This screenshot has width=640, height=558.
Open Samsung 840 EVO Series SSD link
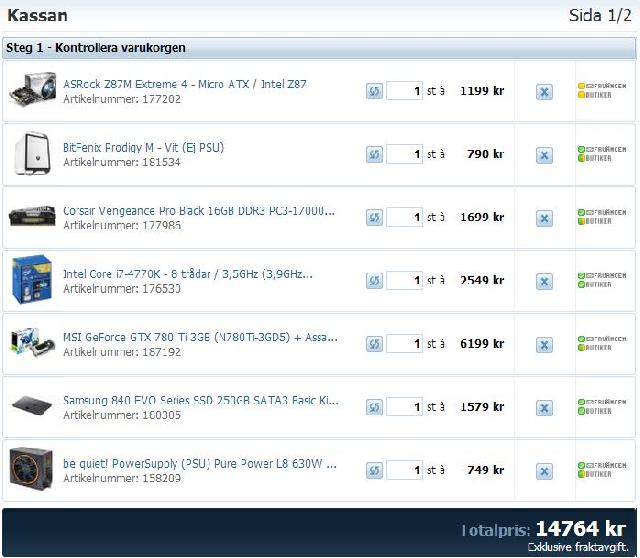pyautogui.click(x=200, y=400)
